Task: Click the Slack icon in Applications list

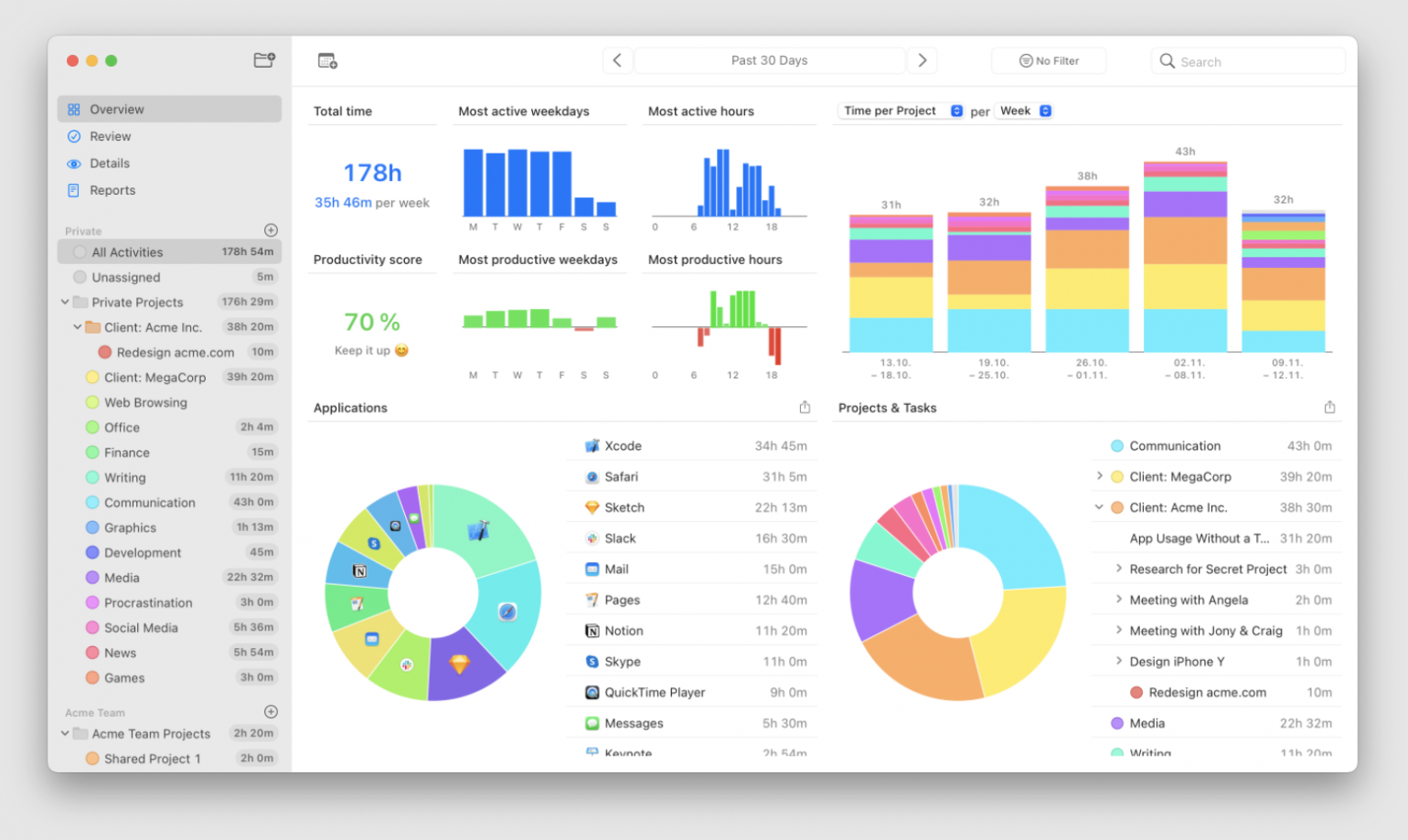Action: tap(592, 537)
